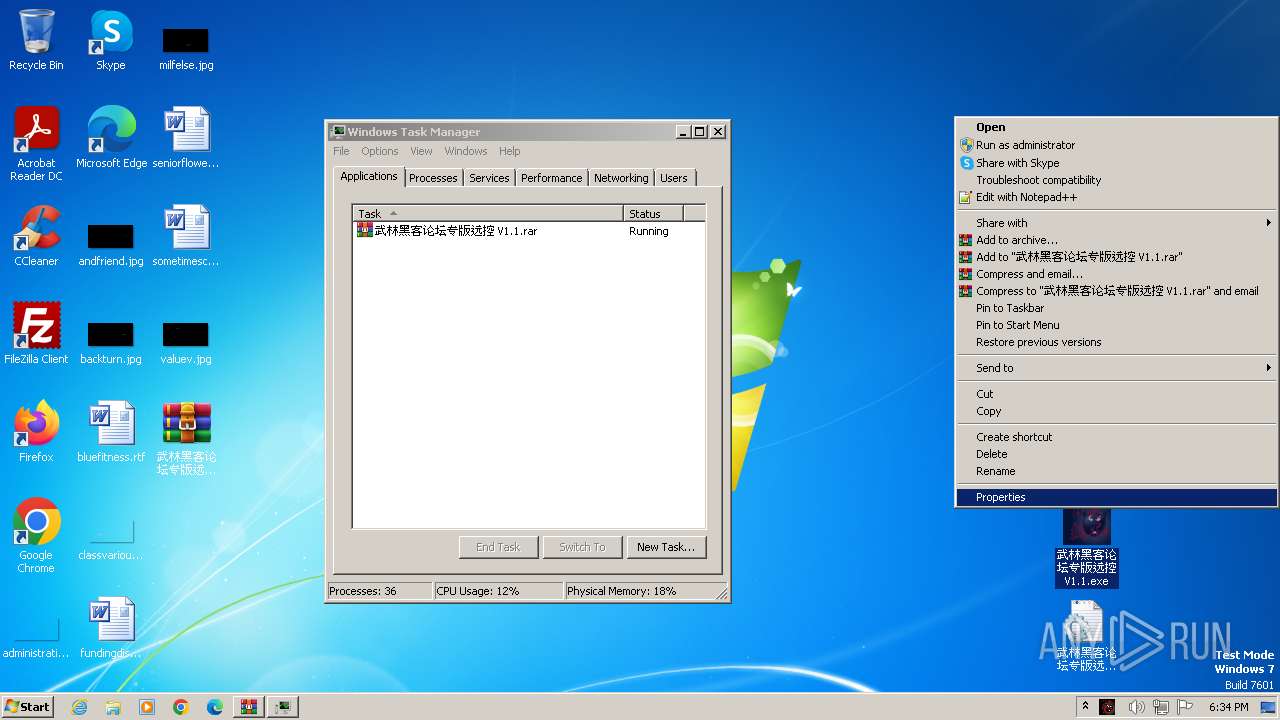The width and height of the screenshot is (1280, 720).
Task: Switch to Task Manager taskbar button
Action: pos(283,707)
